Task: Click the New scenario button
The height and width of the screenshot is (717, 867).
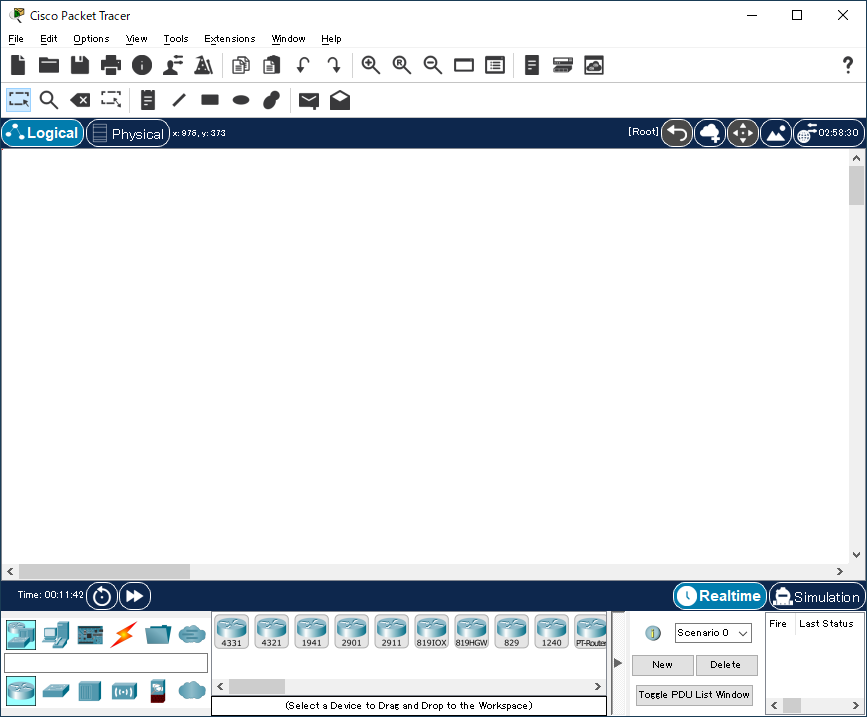Action: [x=662, y=665]
